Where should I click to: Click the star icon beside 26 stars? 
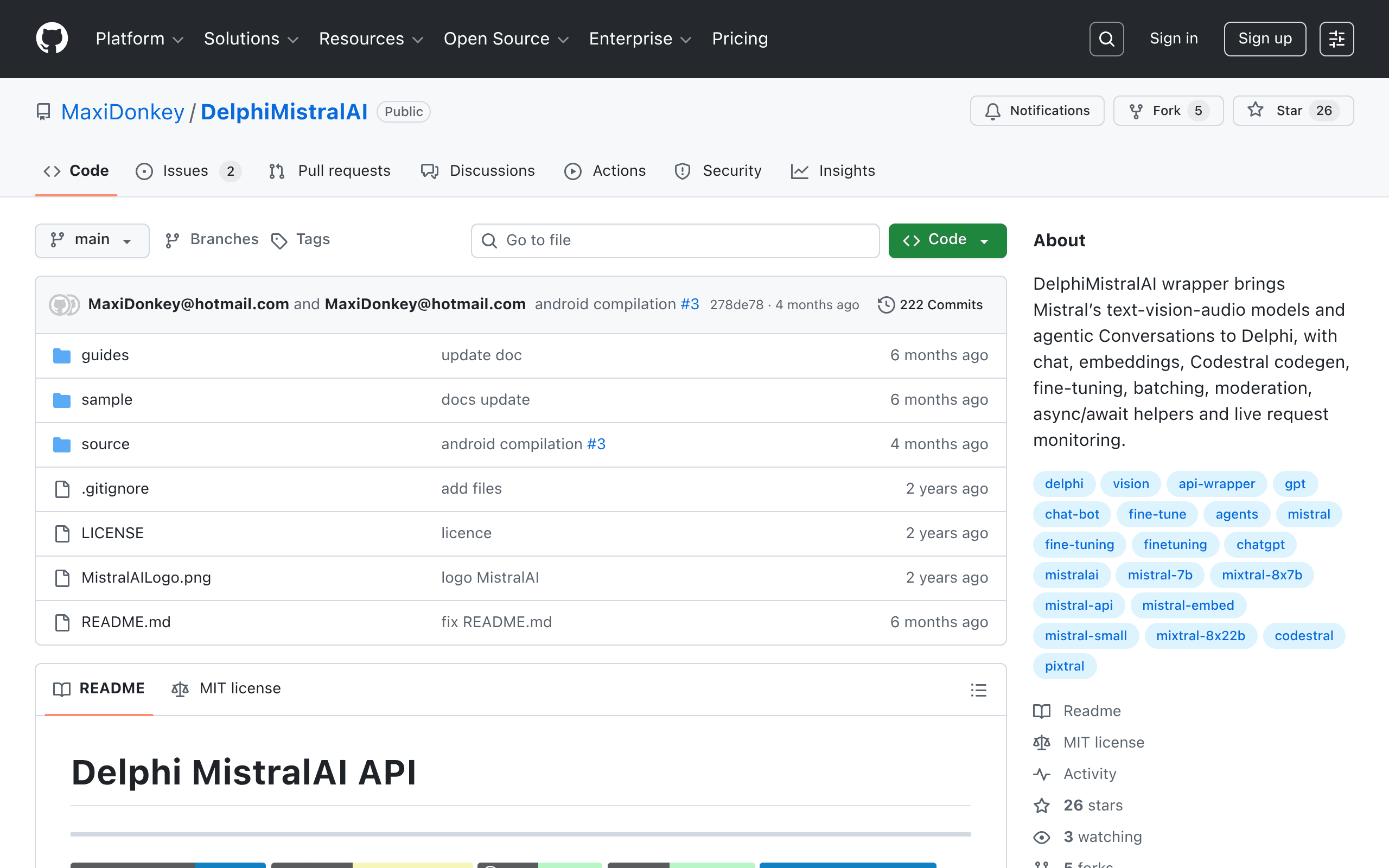1042,806
